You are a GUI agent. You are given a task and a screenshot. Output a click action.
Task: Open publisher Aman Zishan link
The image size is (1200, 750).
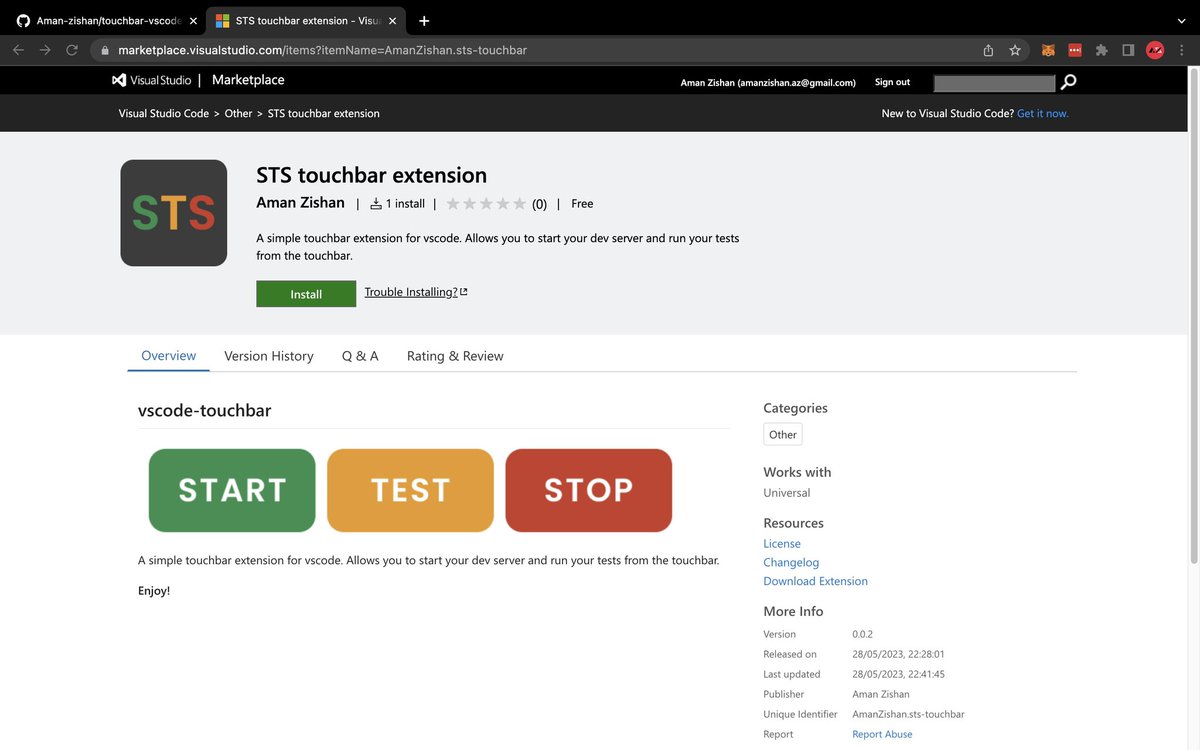(300, 203)
